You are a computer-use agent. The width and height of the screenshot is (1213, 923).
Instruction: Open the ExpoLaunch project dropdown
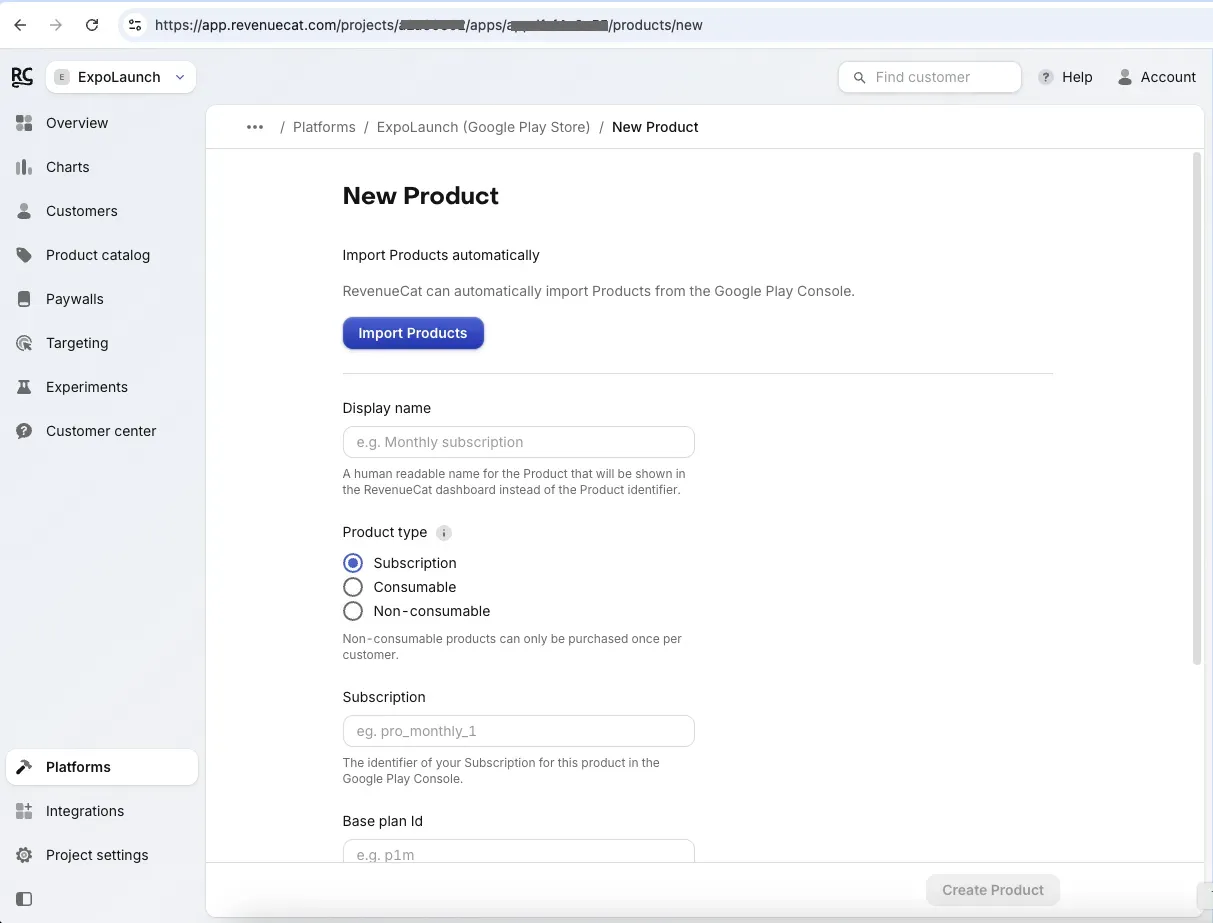pyautogui.click(x=121, y=77)
